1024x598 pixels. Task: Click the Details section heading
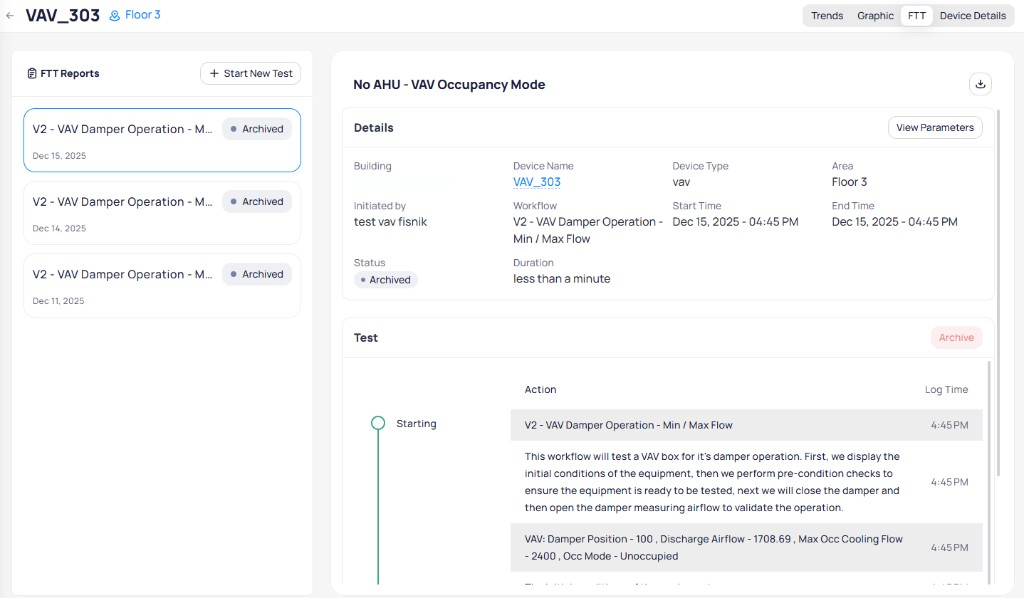(374, 128)
